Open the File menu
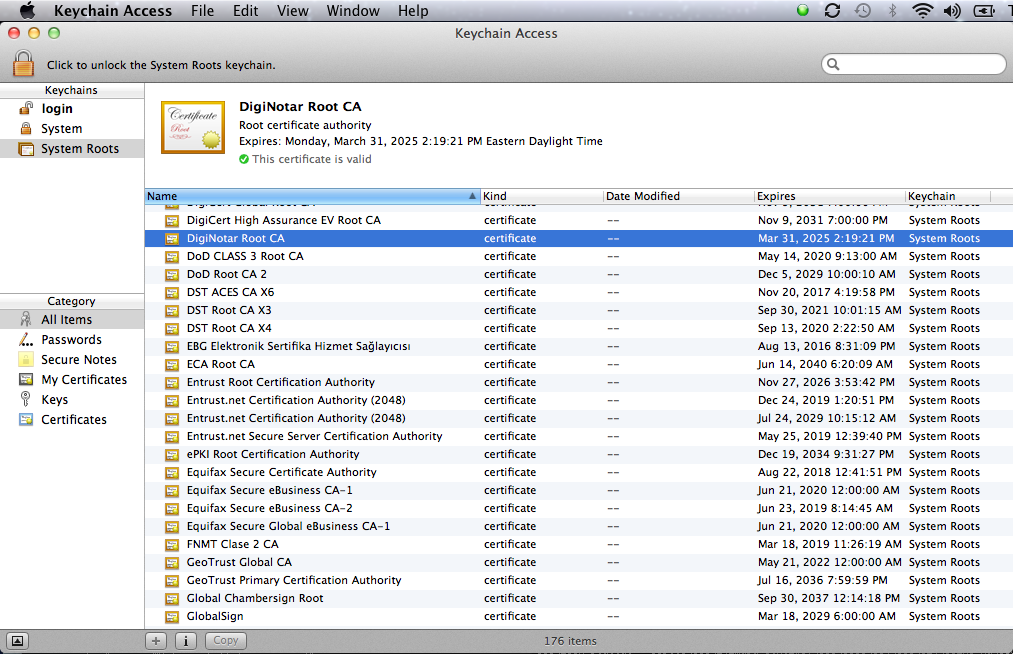1013x654 pixels. coord(202,10)
